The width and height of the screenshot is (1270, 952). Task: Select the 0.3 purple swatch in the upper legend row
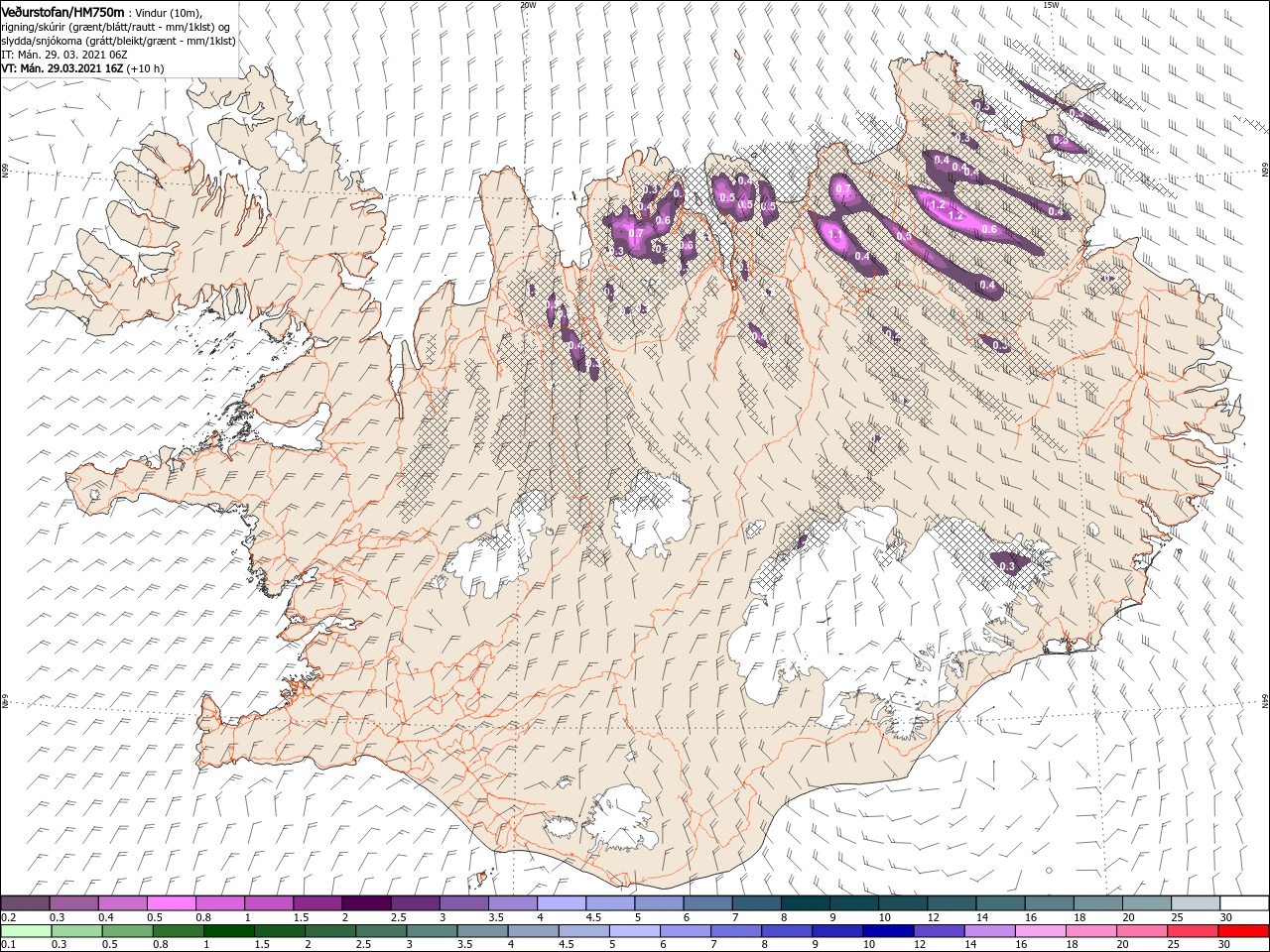(x=73, y=903)
